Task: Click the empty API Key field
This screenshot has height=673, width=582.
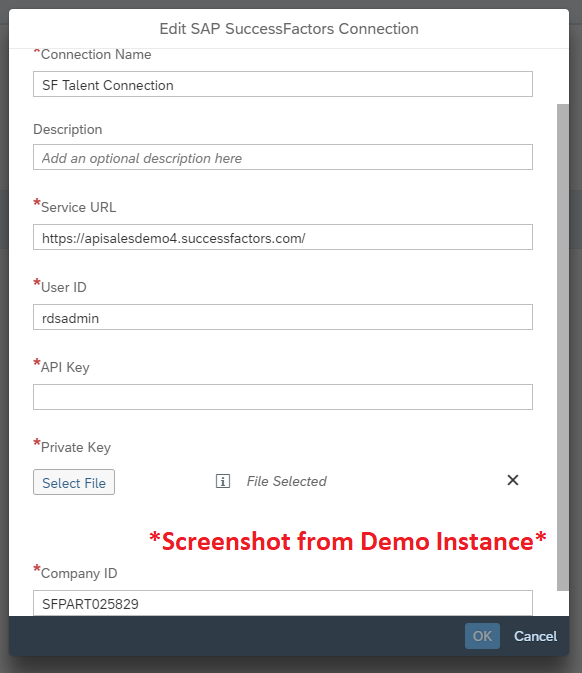Action: [283, 397]
